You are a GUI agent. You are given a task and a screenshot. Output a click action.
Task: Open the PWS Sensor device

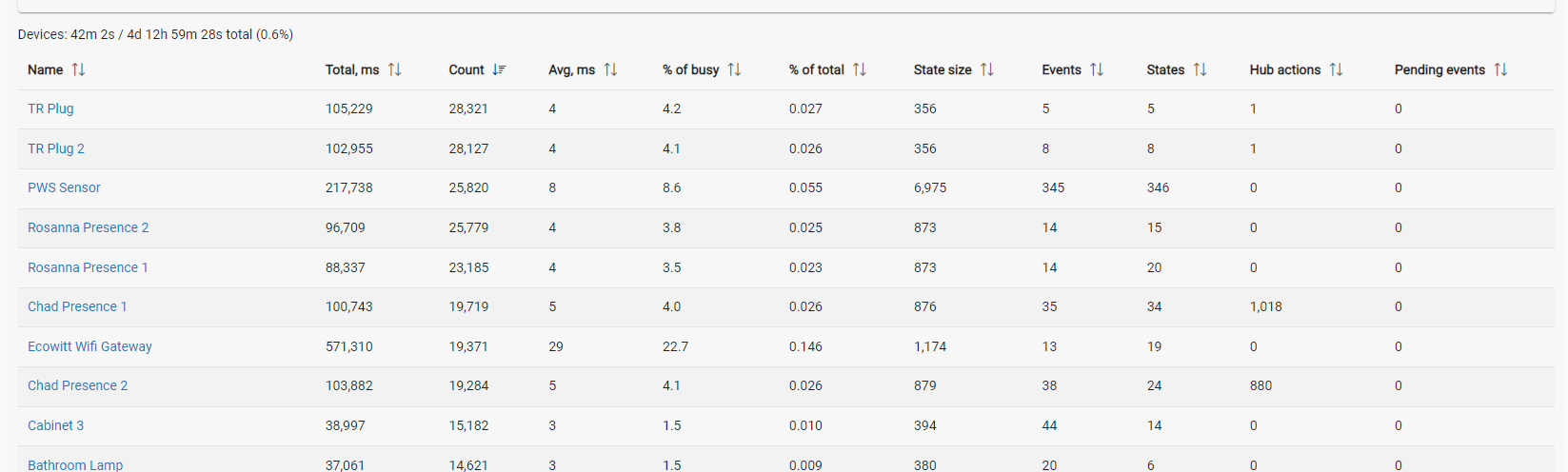click(x=64, y=187)
